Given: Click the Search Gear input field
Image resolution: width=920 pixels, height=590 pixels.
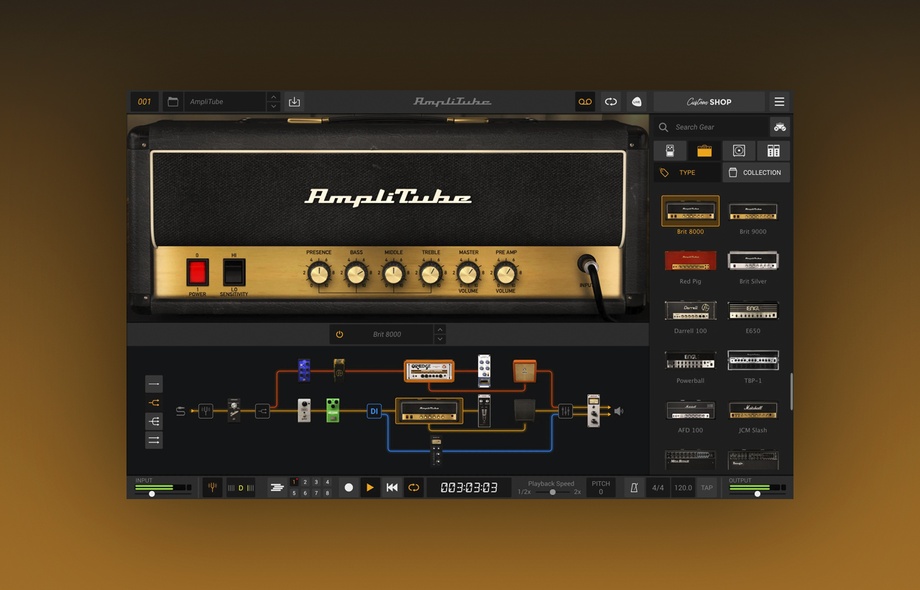Looking at the screenshot, I should point(712,127).
